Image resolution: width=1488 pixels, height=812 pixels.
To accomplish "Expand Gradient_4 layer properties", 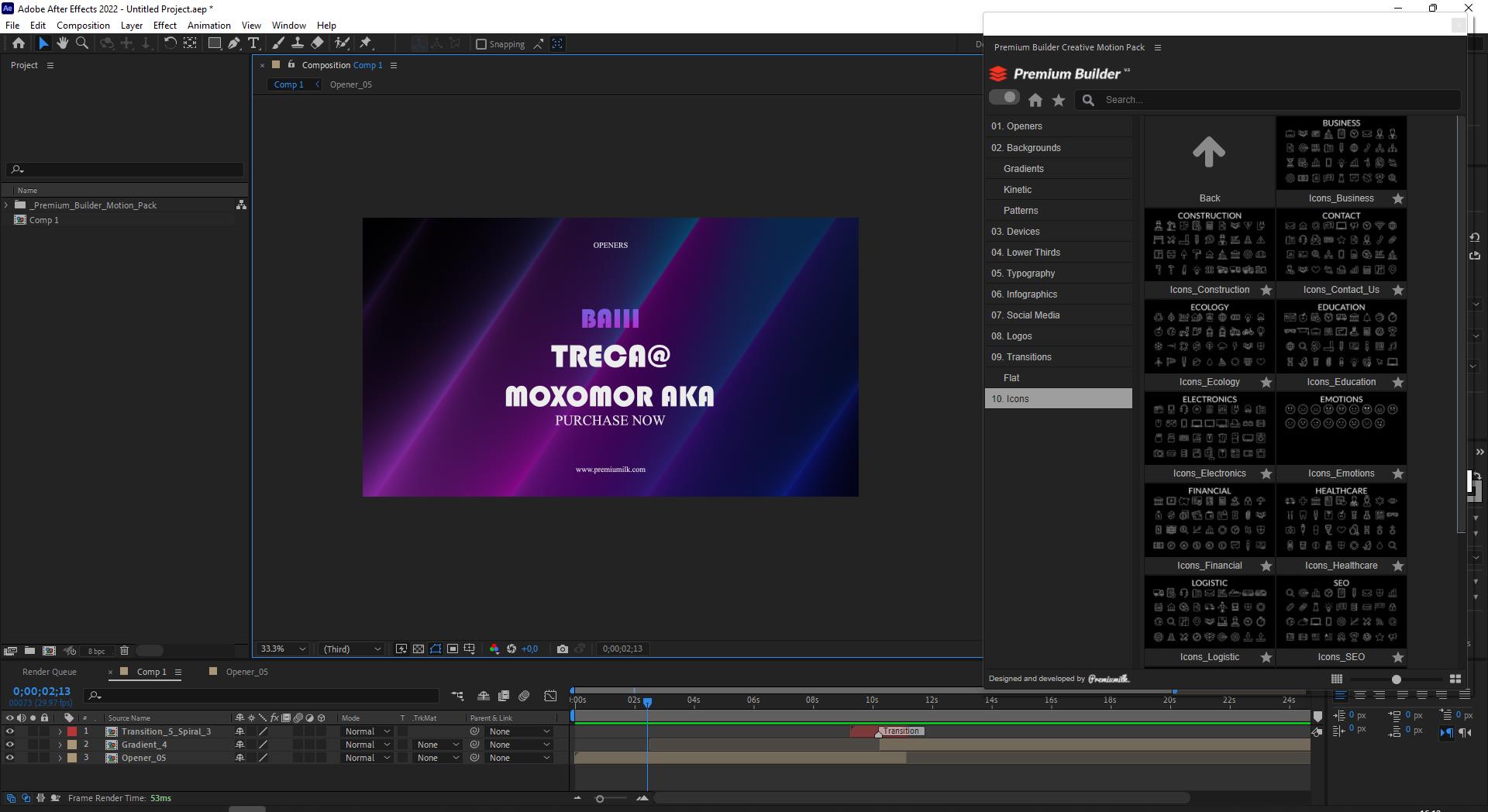I will pos(60,745).
